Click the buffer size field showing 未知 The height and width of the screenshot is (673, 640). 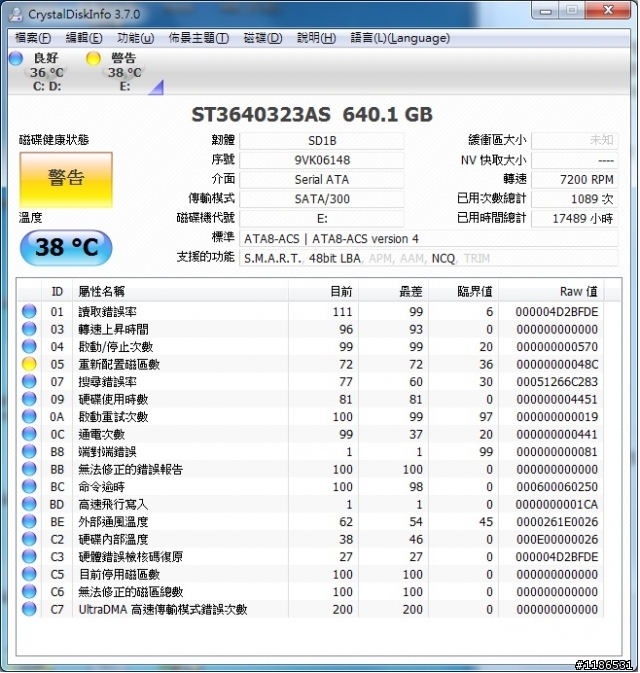(x=575, y=140)
